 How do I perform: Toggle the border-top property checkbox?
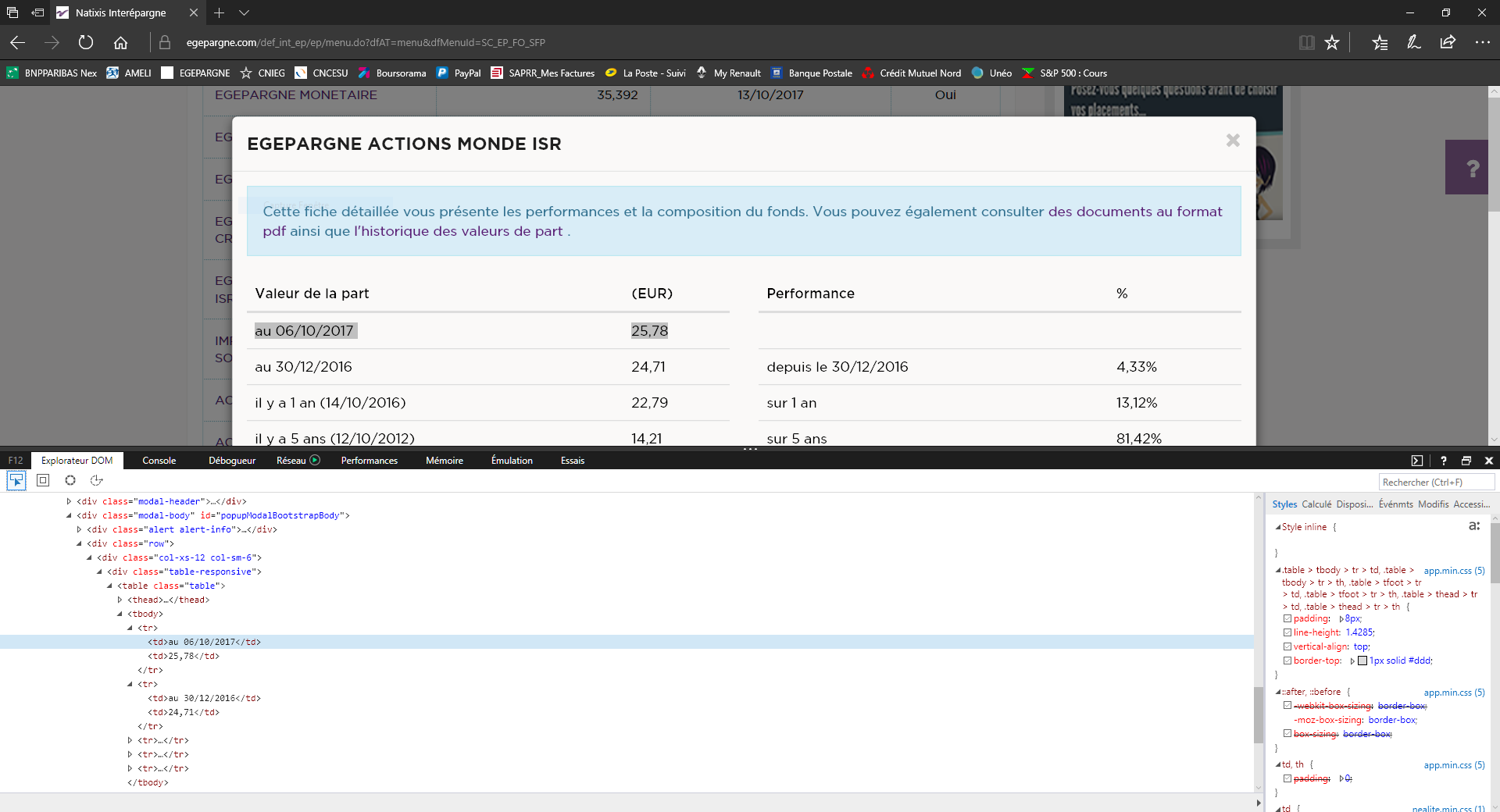(x=1287, y=661)
